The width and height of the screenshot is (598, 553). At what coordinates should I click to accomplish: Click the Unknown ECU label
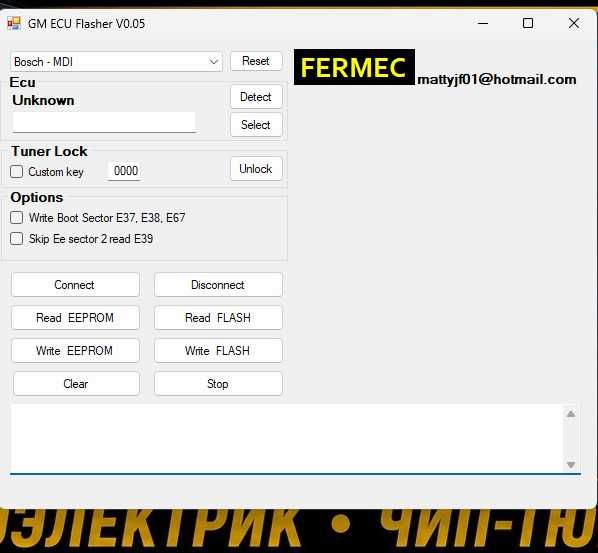pos(43,100)
